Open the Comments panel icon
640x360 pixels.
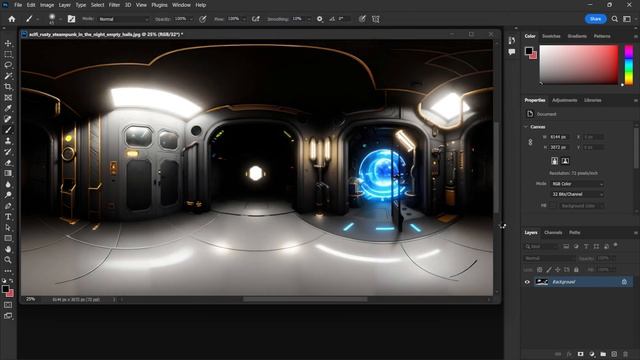point(512,52)
